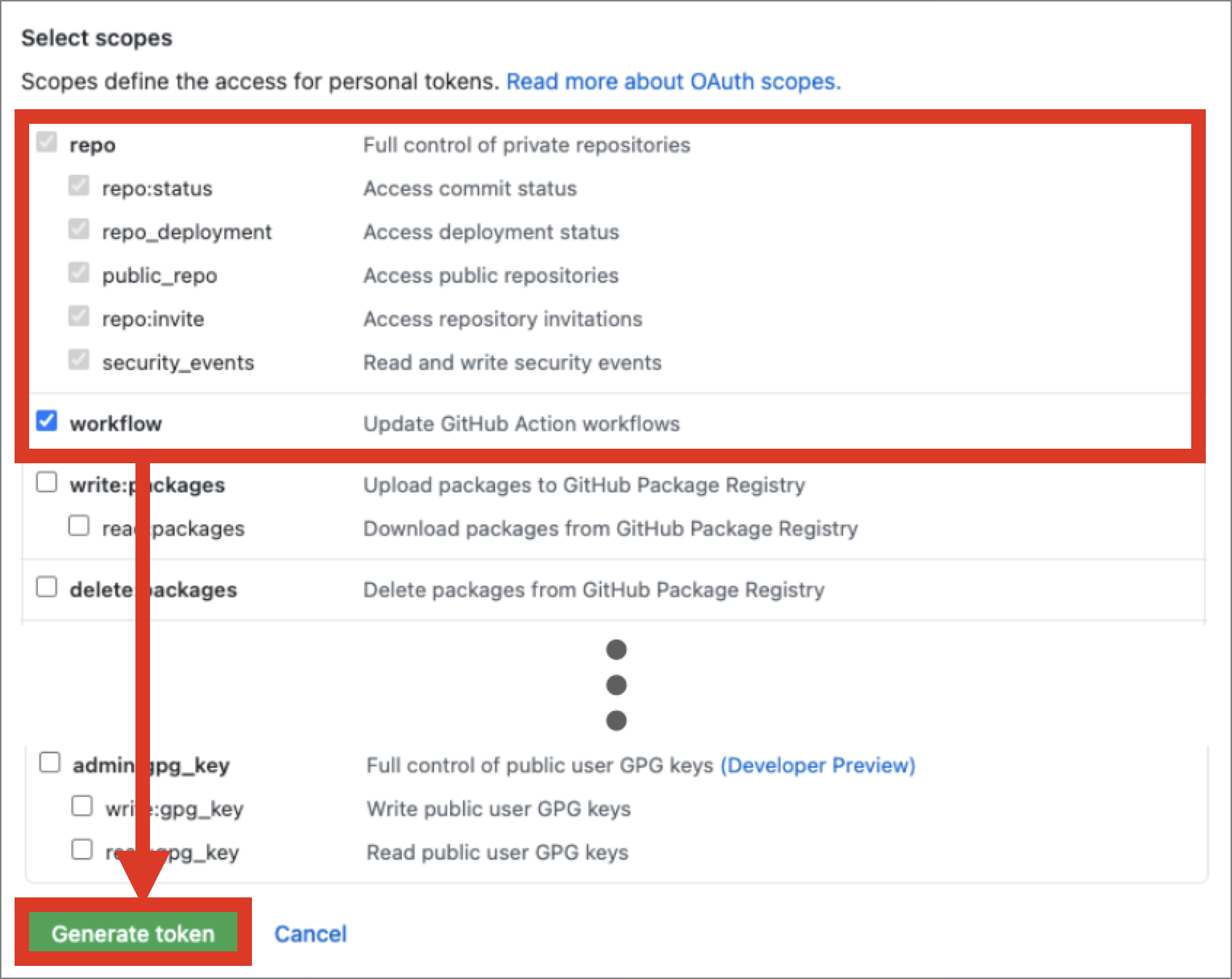Toggle the repo scope checkbox

(47, 143)
